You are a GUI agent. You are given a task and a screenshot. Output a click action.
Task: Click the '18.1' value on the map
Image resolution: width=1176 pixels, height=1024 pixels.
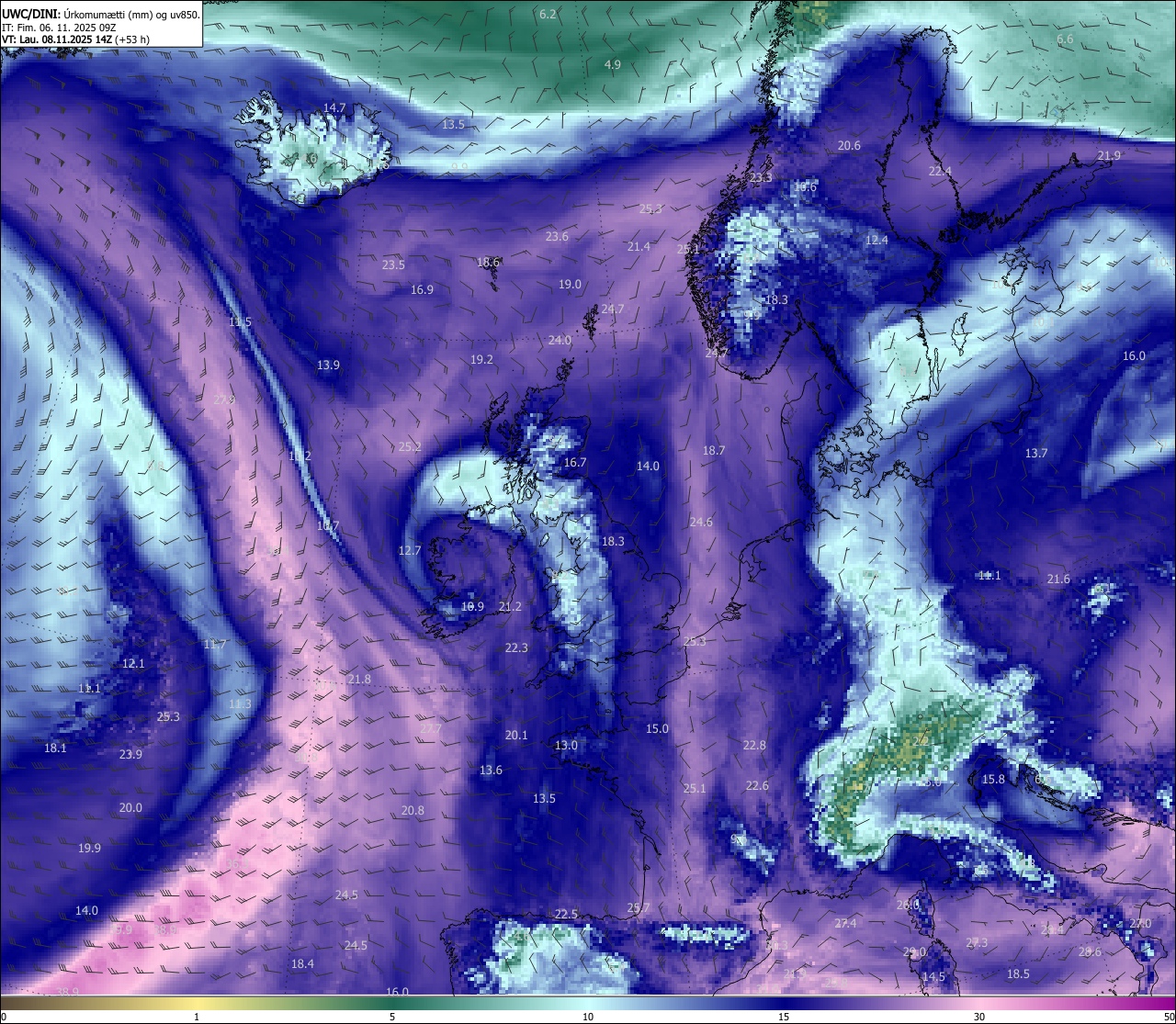point(55,748)
